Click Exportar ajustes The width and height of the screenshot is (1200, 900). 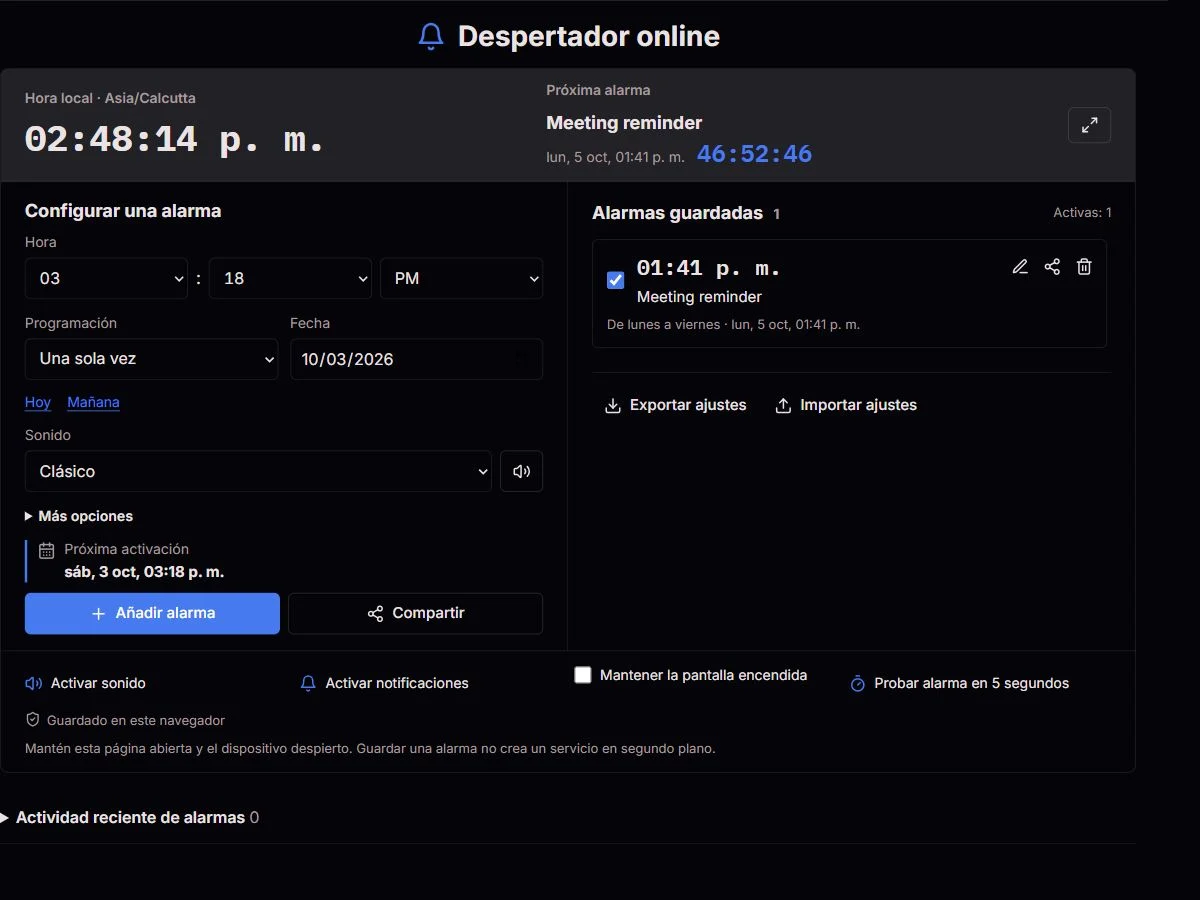(x=676, y=405)
